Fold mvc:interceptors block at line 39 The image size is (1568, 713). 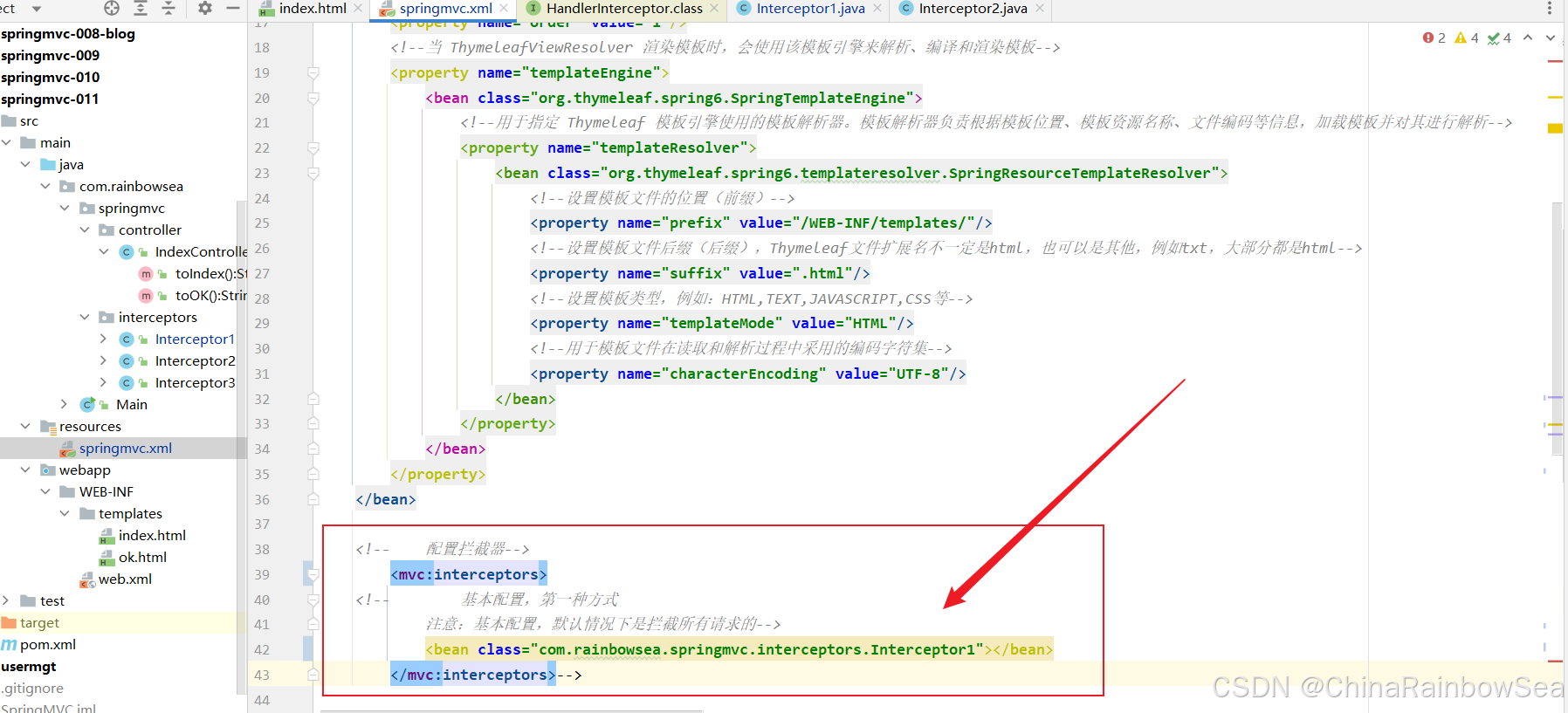(313, 574)
